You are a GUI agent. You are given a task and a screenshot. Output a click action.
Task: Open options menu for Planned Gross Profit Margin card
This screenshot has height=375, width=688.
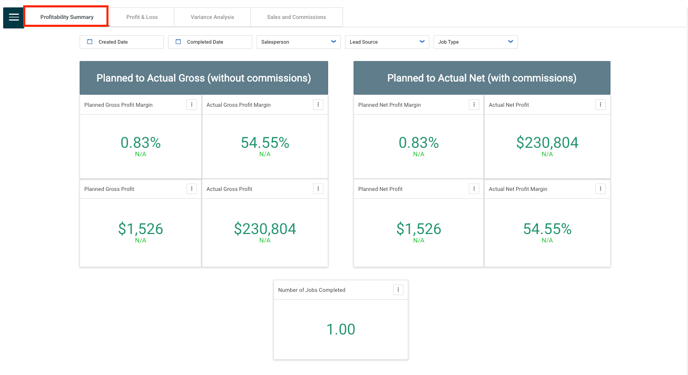[x=192, y=104]
